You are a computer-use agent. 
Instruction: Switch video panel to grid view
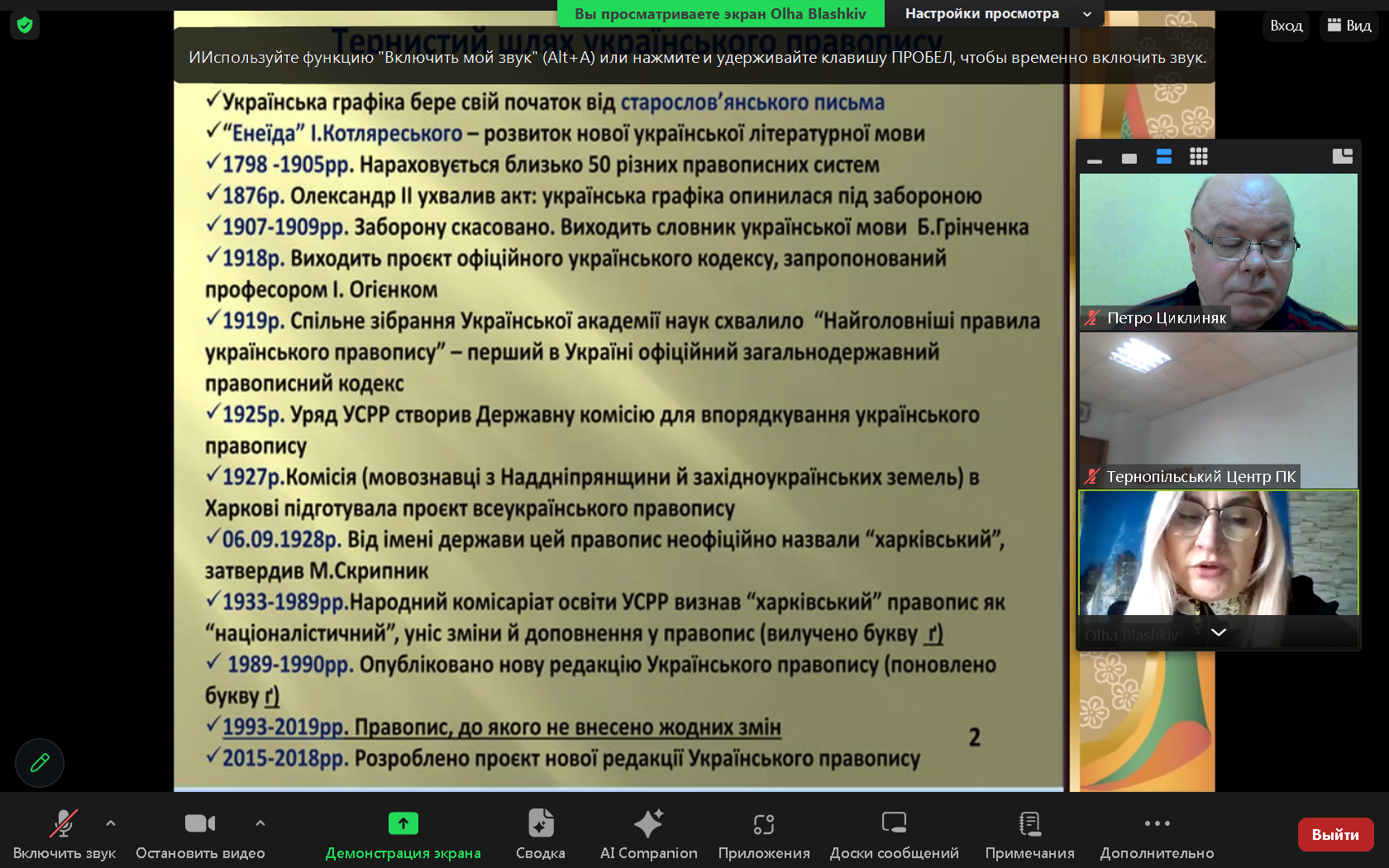pos(1199,157)
